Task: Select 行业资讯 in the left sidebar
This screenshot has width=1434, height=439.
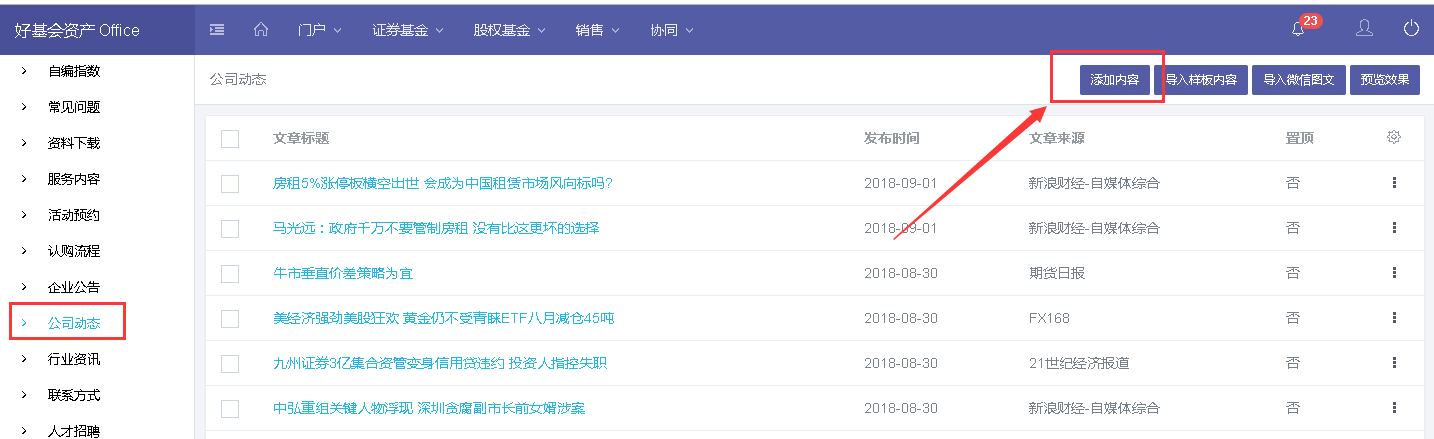Action: (74, 359)
